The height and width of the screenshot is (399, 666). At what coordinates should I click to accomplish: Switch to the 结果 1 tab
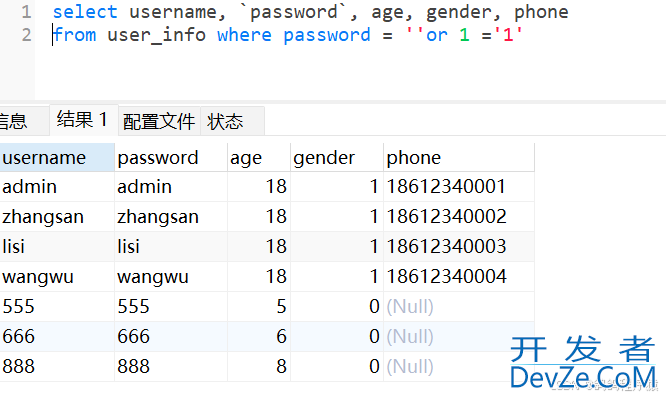(84, 120)
